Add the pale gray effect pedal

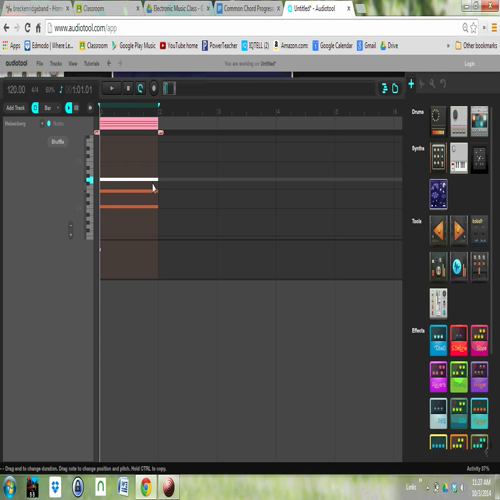[x=438, y=413]
